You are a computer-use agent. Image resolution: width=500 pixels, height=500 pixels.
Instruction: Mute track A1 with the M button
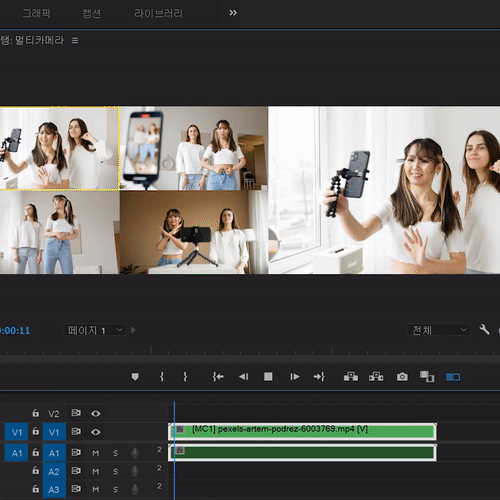(96, 453)
